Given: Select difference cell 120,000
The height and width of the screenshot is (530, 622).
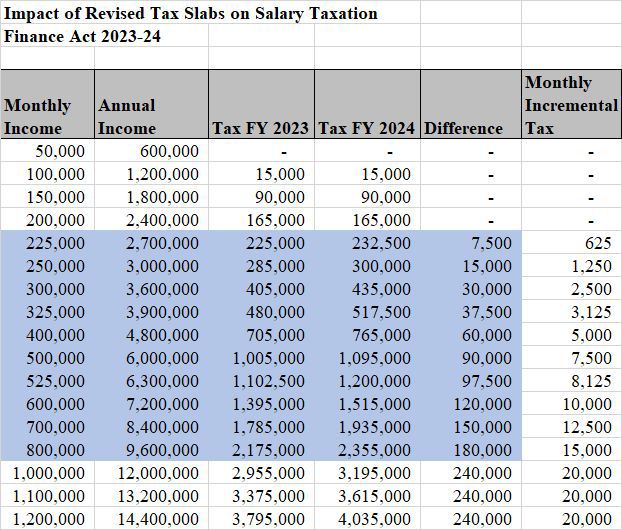Looking at the screenshot, I should (x=471, y=403).
